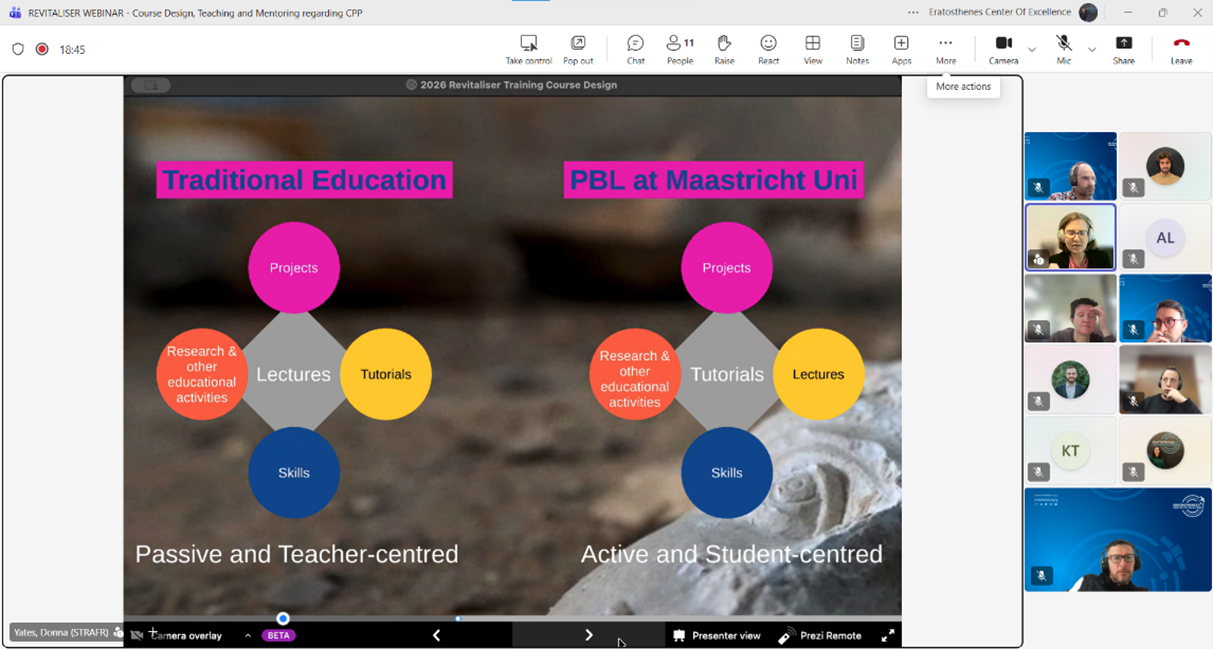Click the PBL at Maastricht Uni heading

[713, 180]
